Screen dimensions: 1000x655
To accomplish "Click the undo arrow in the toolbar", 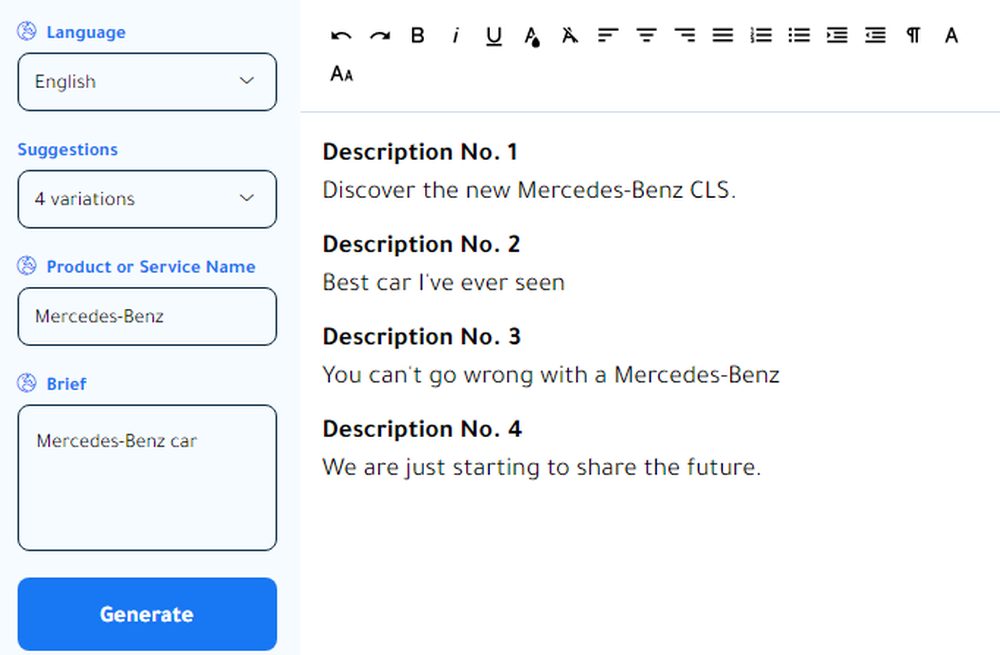I will click(x=341, y=36).
